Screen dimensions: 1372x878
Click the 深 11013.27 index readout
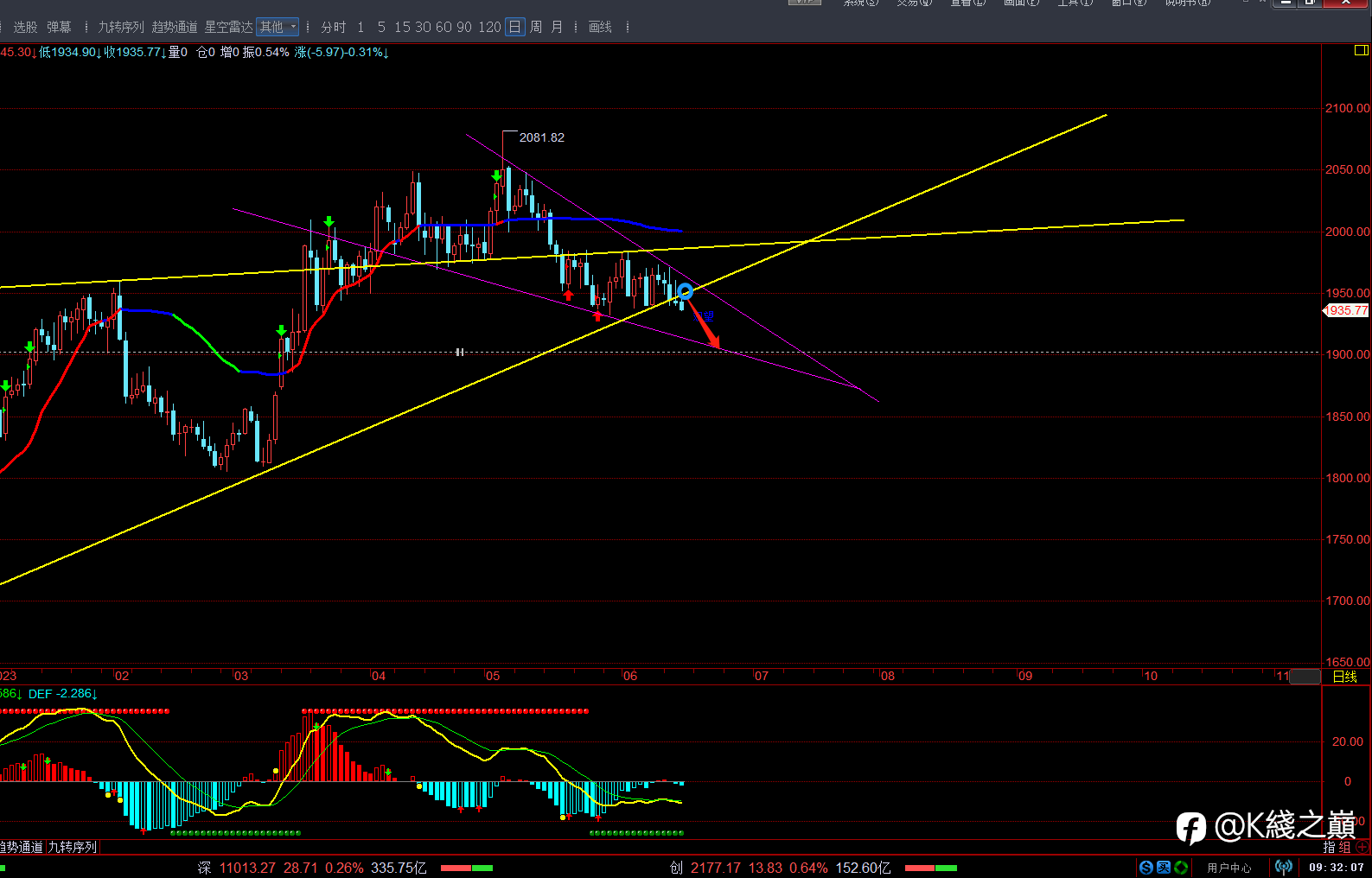coord(236,868)
